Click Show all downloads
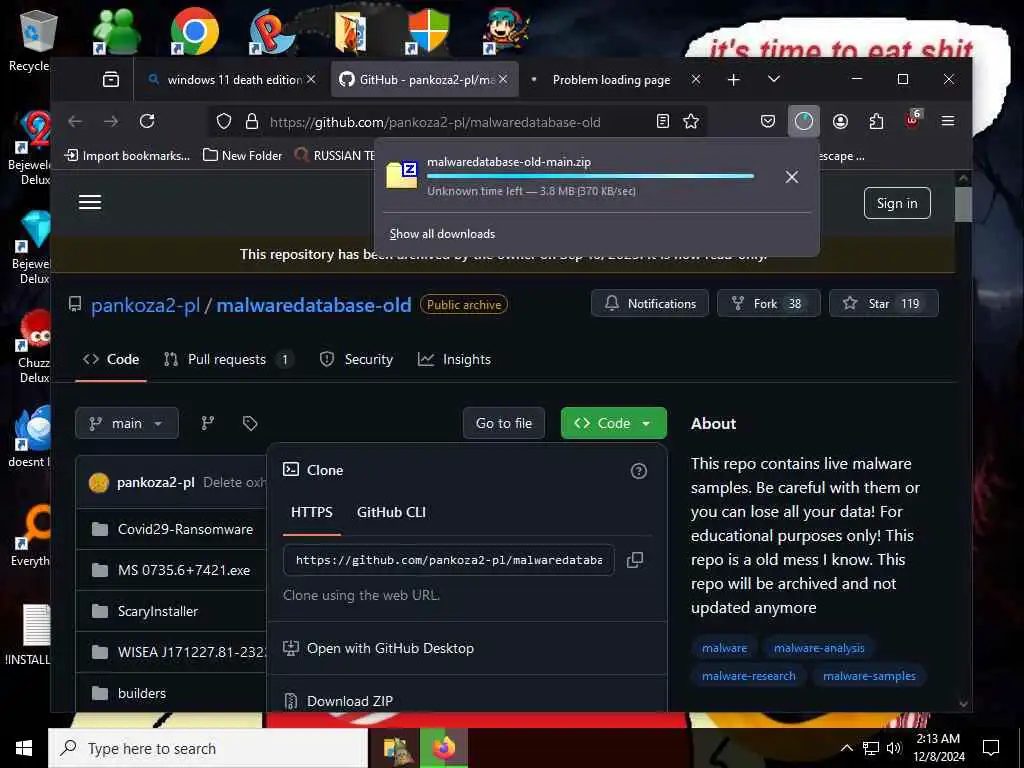The width and height of the screenshot is (1024, 768). pos(442,234)
